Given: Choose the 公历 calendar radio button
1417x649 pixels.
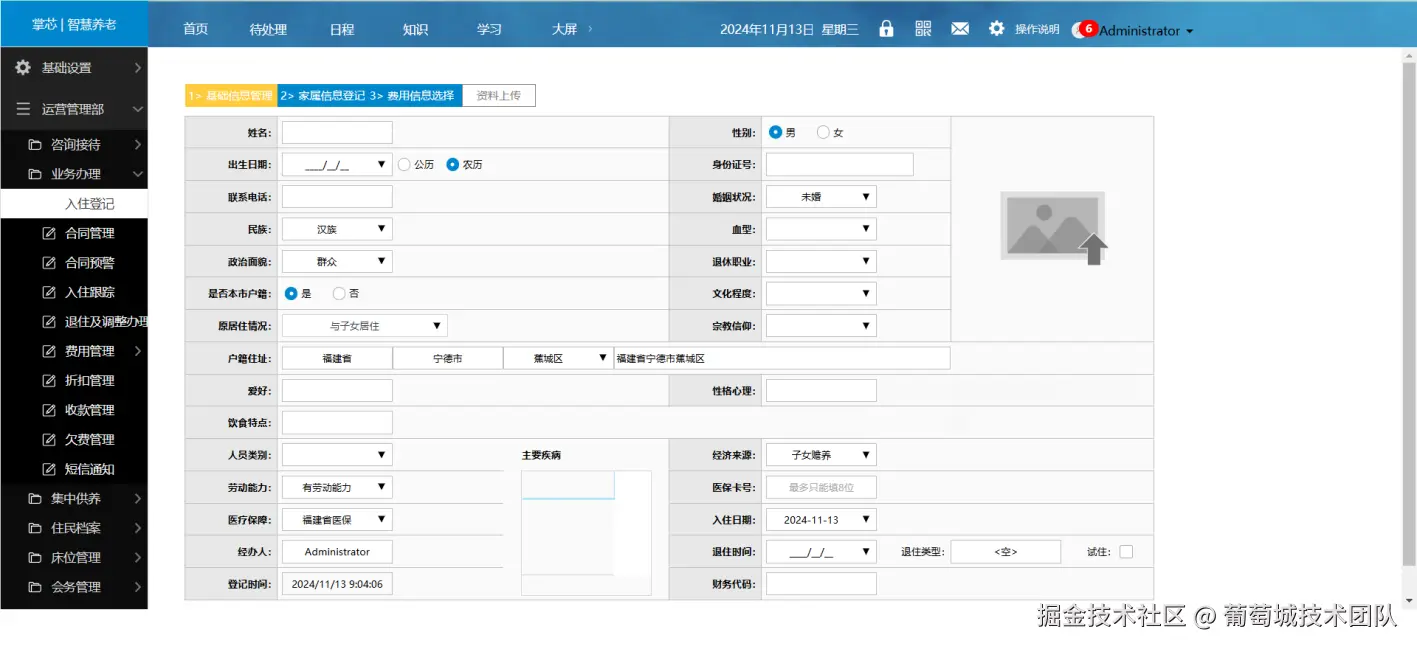Looking at the screenshot, I should (x=404, y=164).
